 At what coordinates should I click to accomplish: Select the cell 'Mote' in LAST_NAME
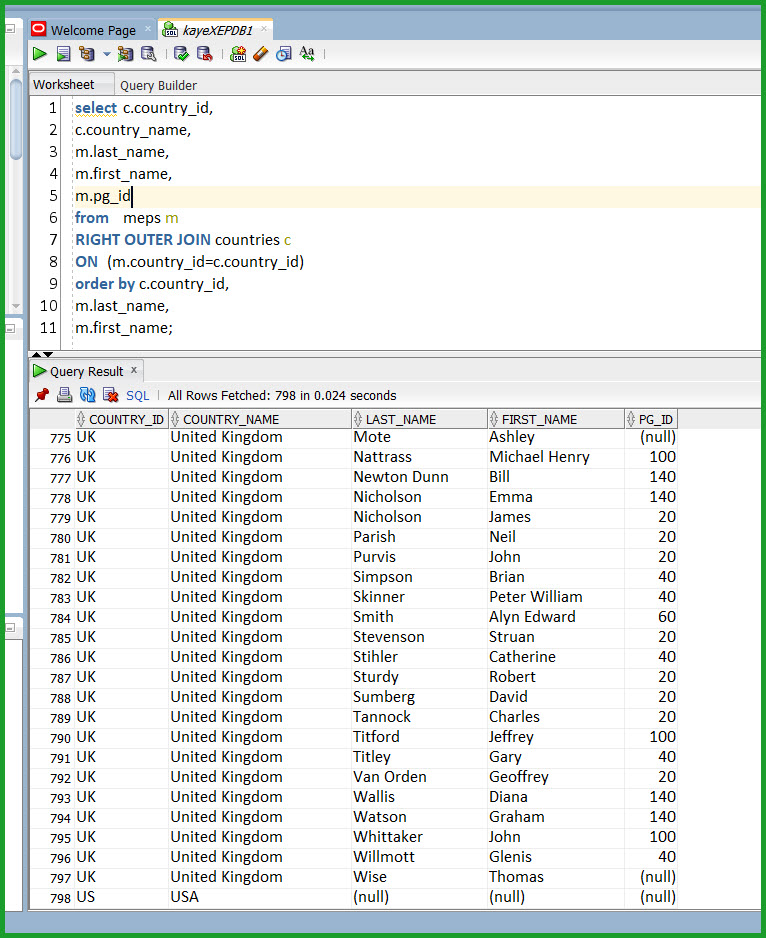[420, 437]
